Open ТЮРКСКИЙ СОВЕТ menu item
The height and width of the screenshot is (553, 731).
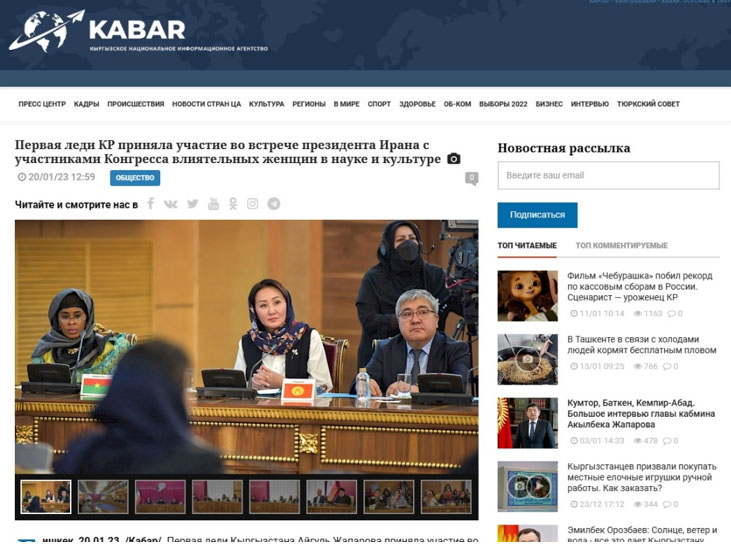(648, 104)
